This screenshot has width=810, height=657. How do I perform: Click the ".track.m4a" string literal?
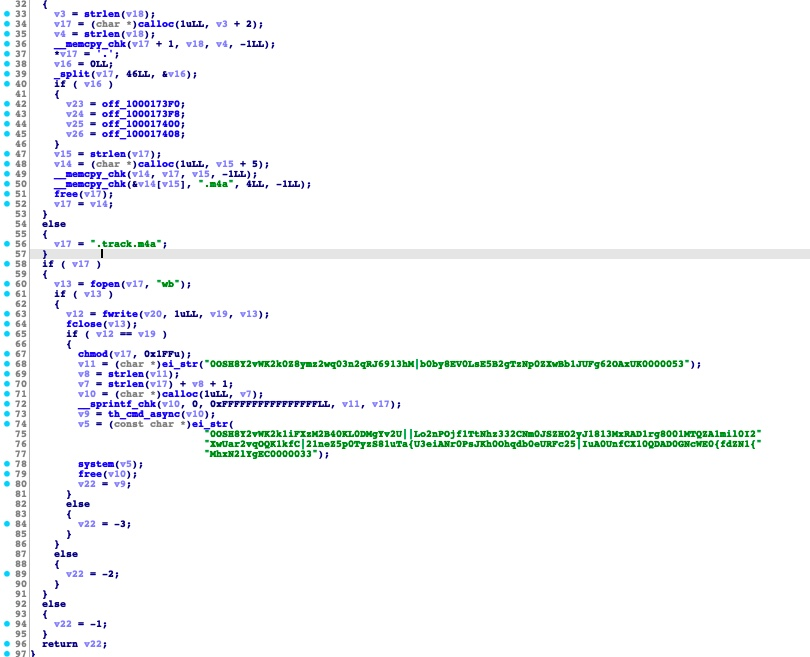(x=126, y=244)
